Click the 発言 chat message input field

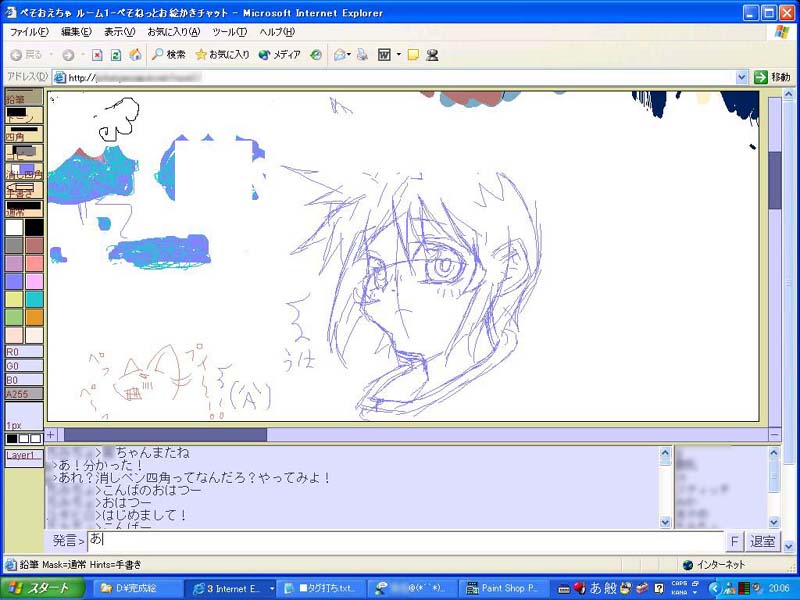point(400,541)
